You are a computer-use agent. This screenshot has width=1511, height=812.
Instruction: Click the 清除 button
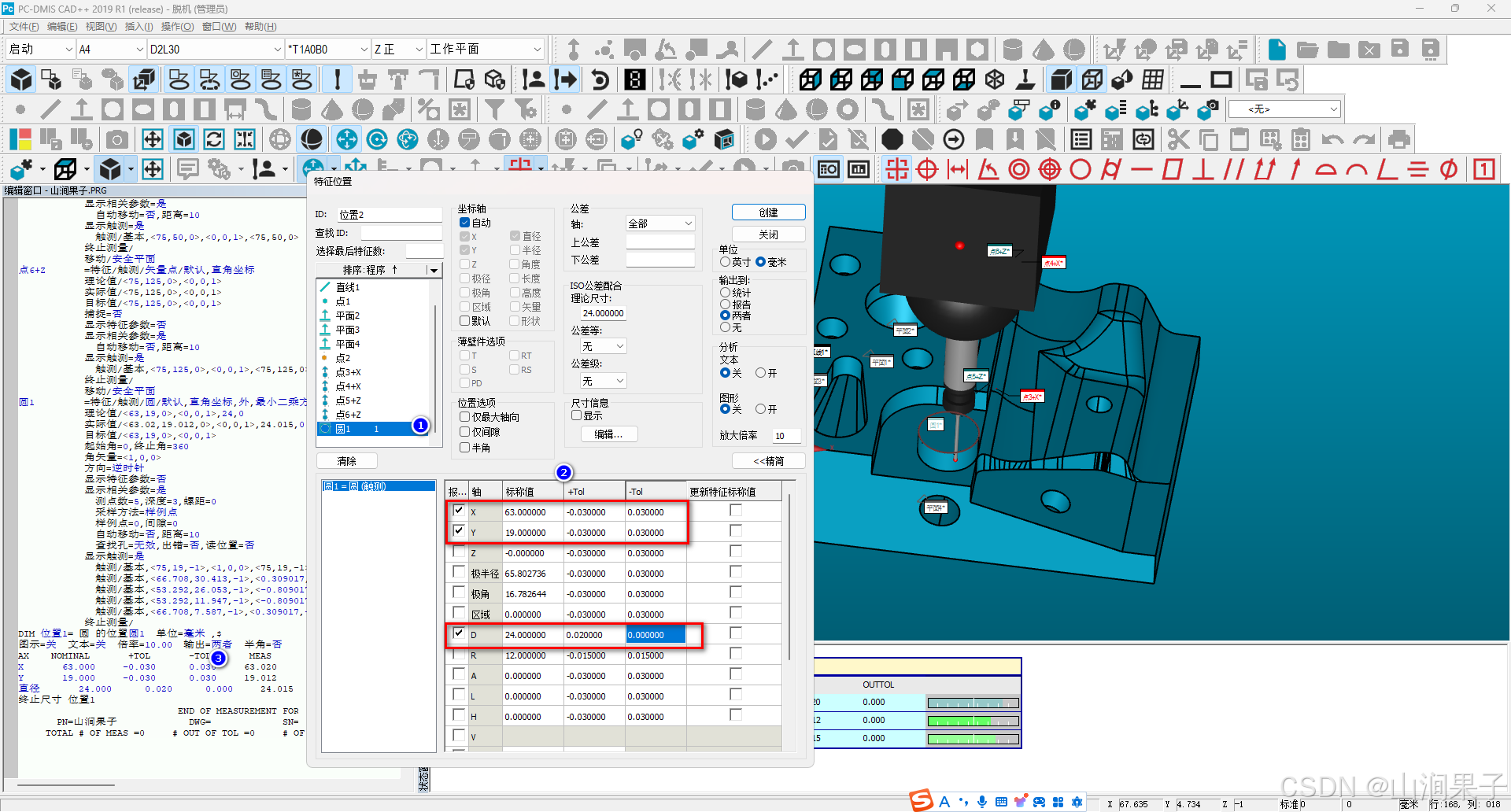point(347,461)
